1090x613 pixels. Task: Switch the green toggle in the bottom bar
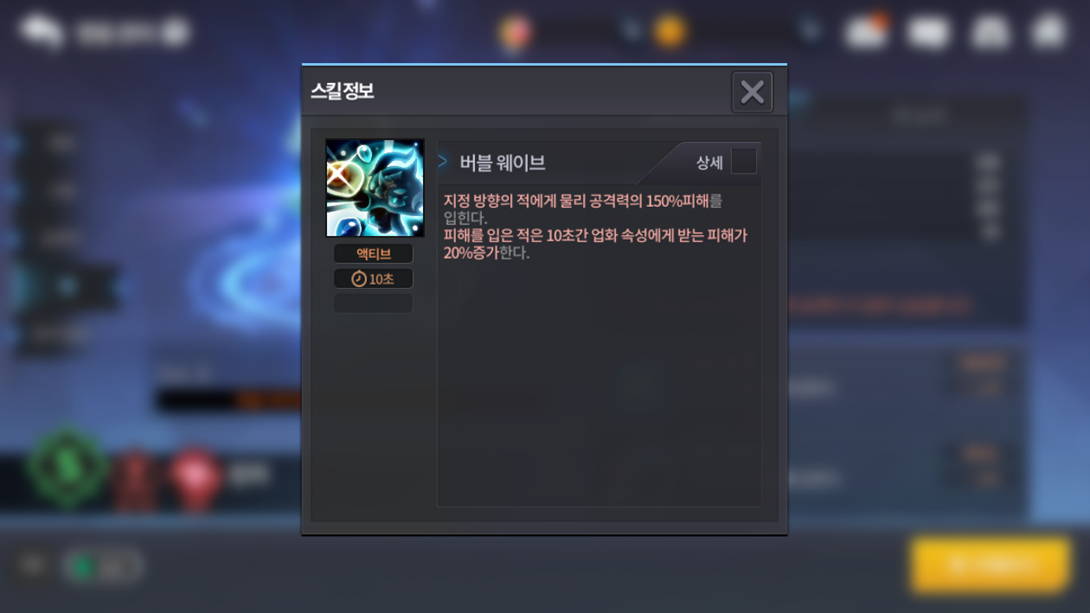point(102,567)
